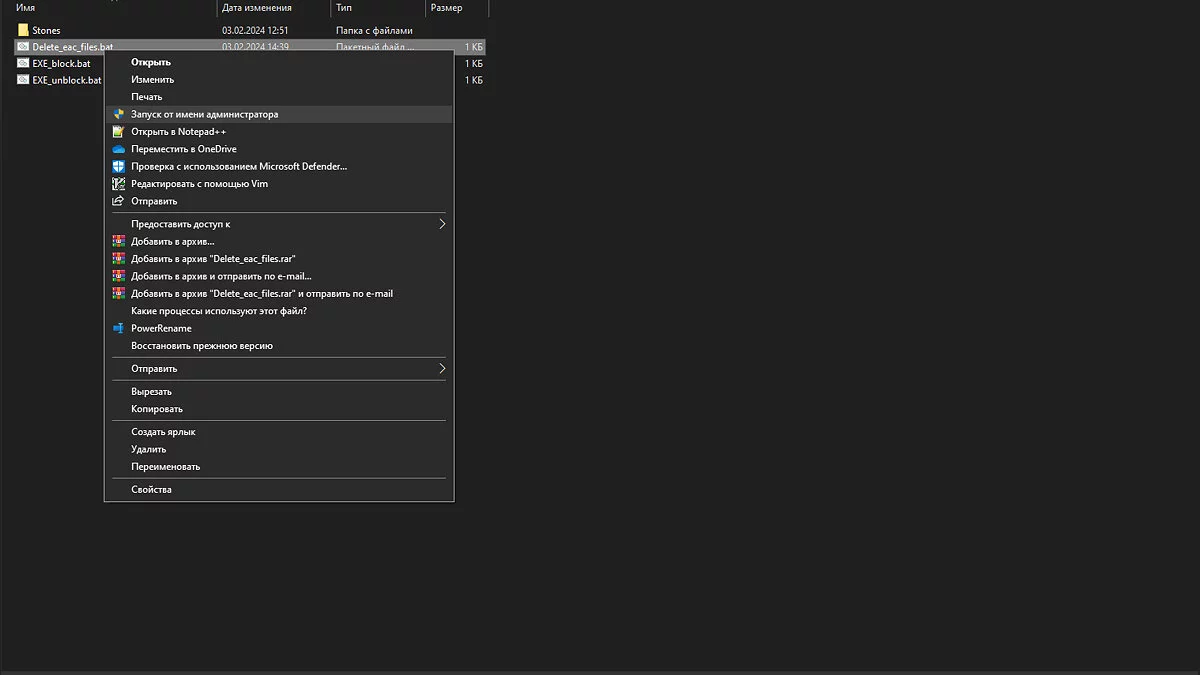Image resolution: width=1200 pixels, height=675 pixels.
Task: Click the admin shield icon beside Запуск от имени администратора
Action: [118, 114]
